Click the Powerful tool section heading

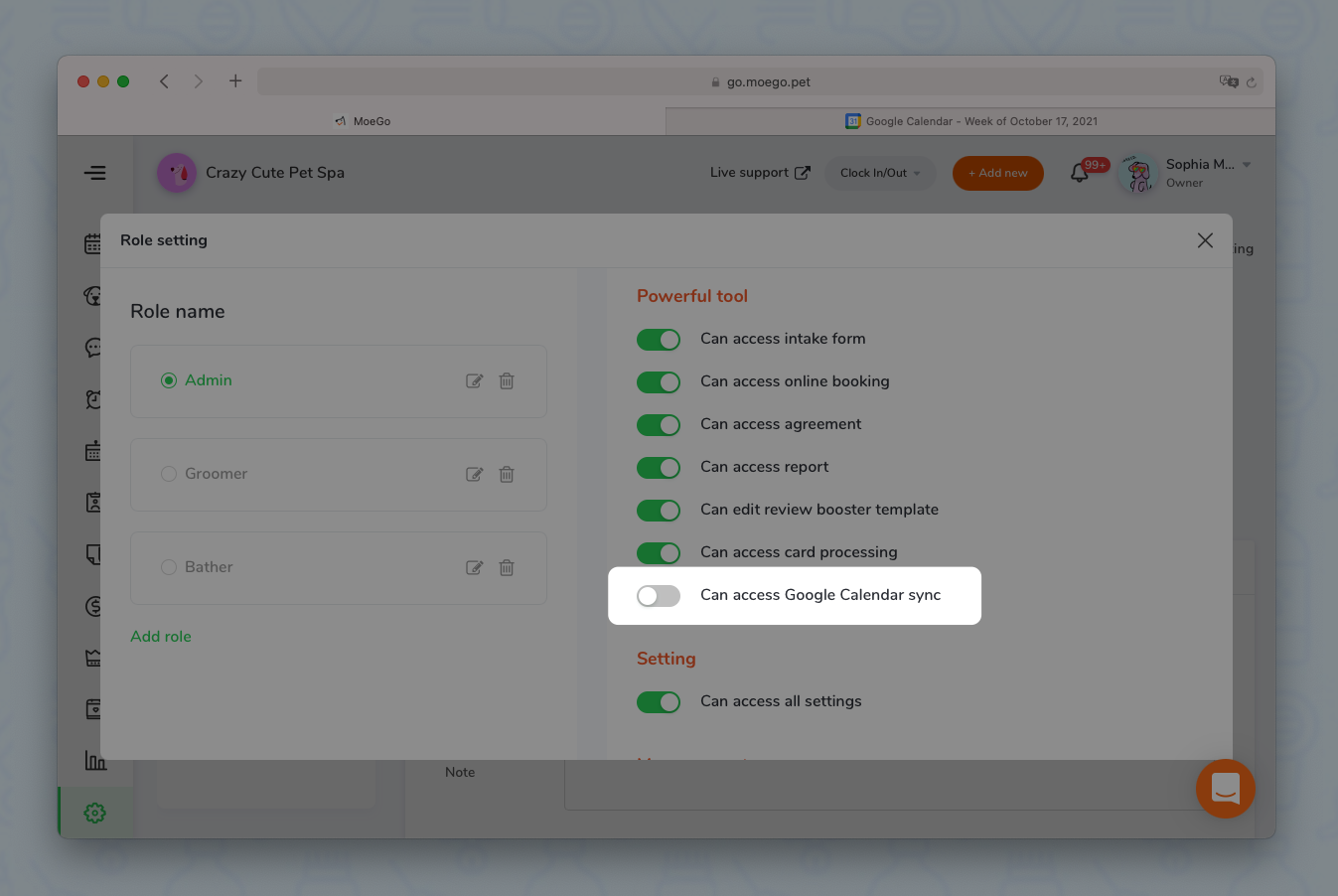pyautogui.click(x=692, y=296)
